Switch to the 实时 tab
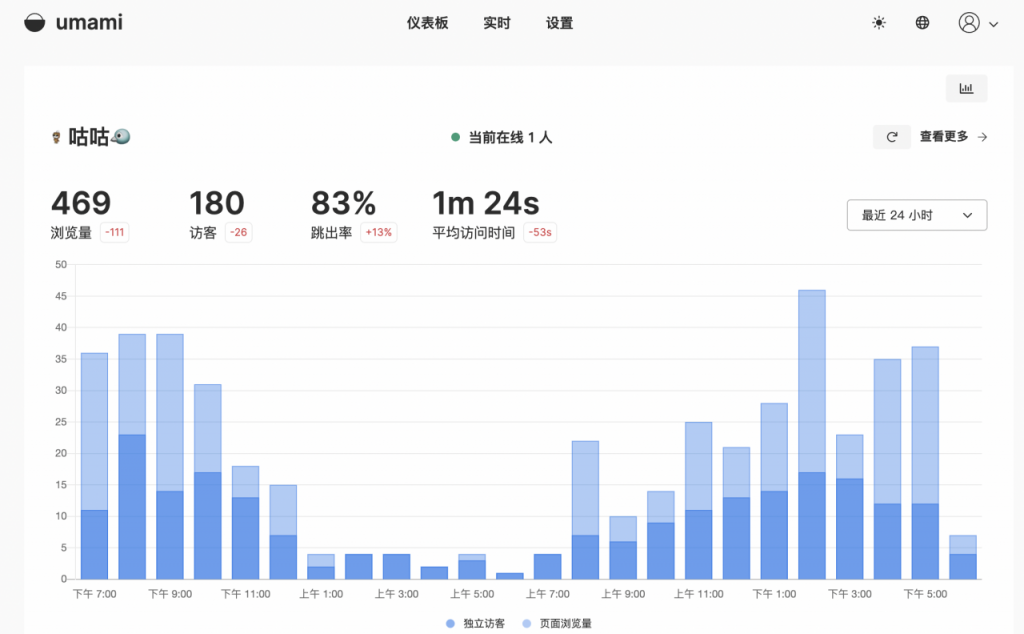This screenshot has width=1024, height=634. [497, 23]
